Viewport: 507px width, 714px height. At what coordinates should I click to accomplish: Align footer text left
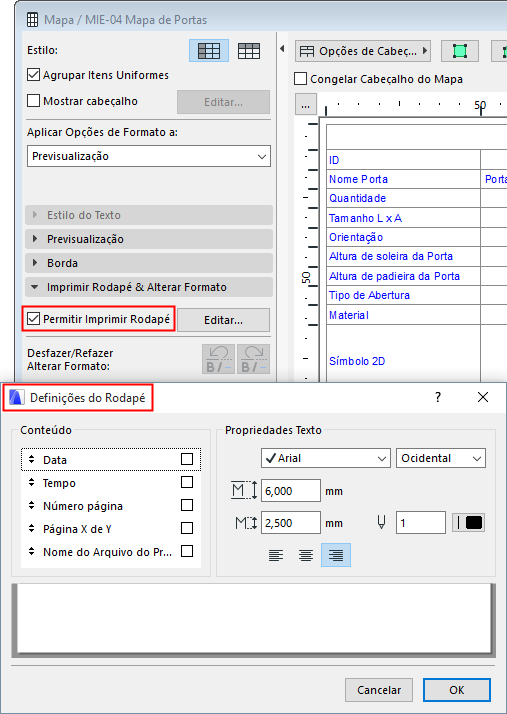click(x=276, y=555)
